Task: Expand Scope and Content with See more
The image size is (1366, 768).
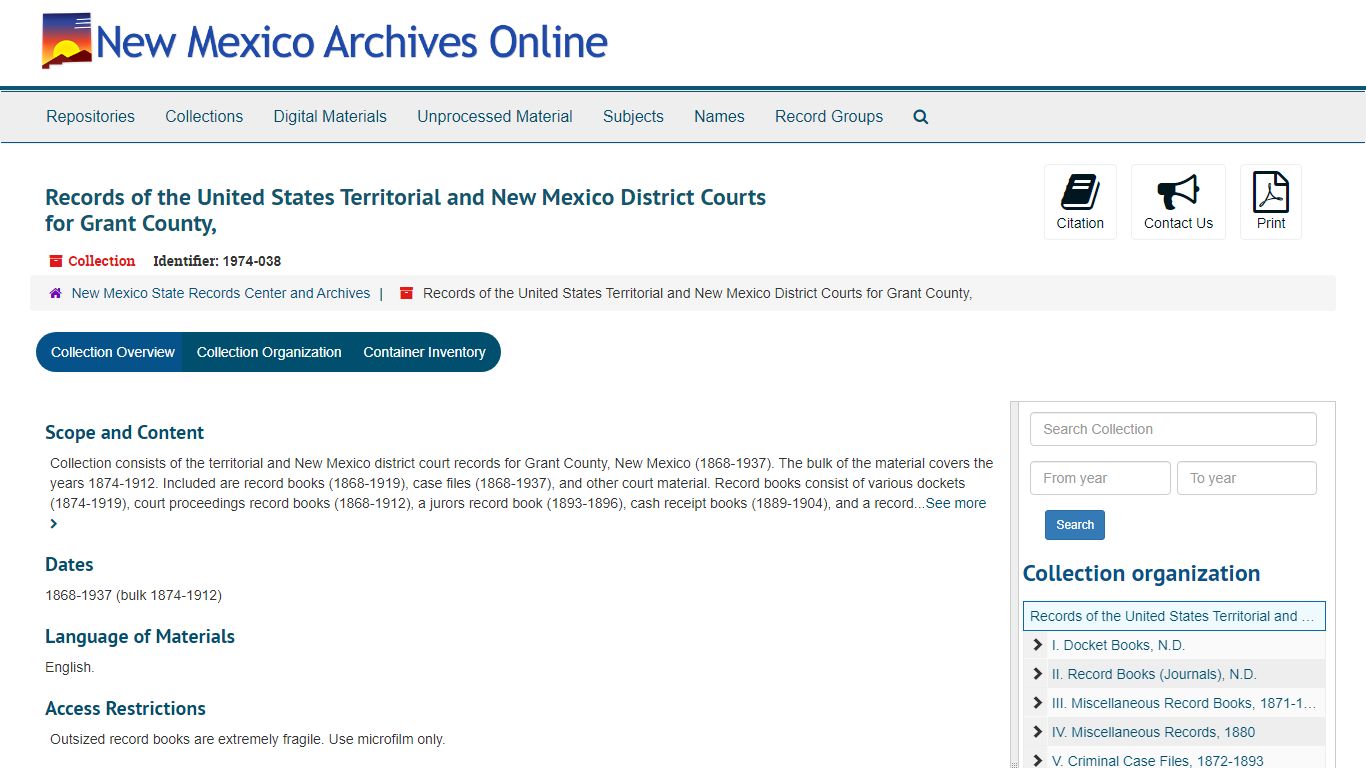Action: coord(955,503)
